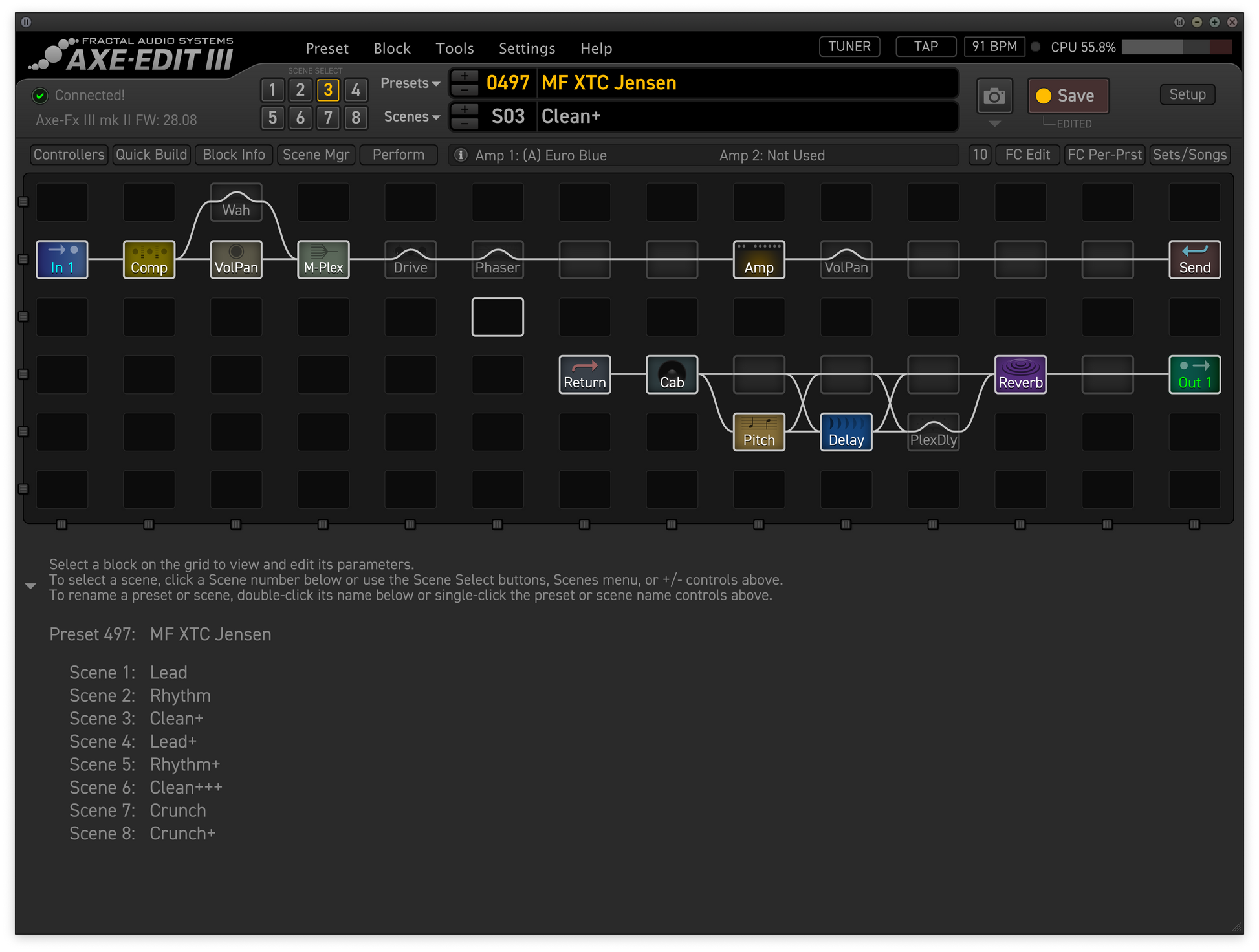Click the Comp compressor block
The width and height of the screenshot is (1259, 952).
pyautogui.click(x=149, y=259)
